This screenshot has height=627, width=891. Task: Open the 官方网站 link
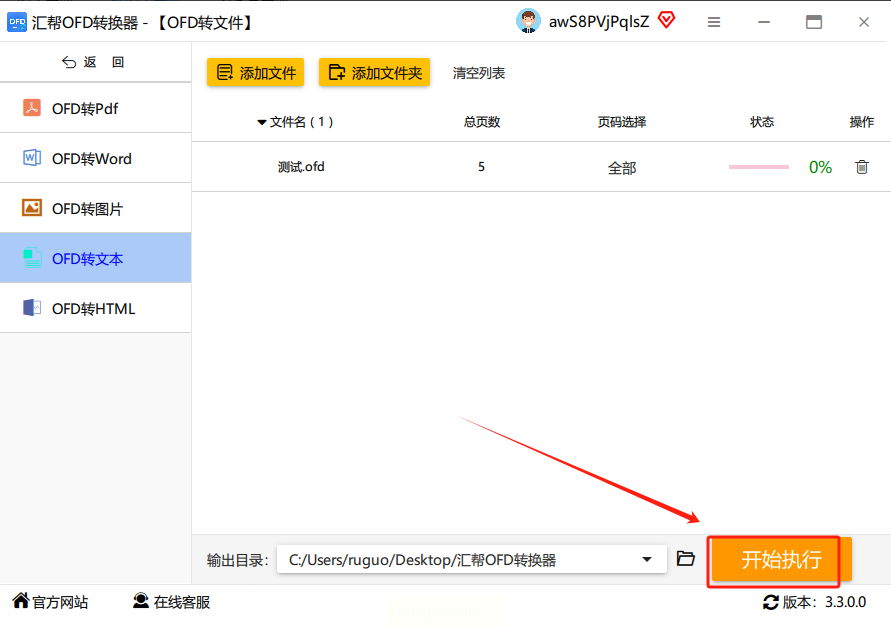pos(50,601)
